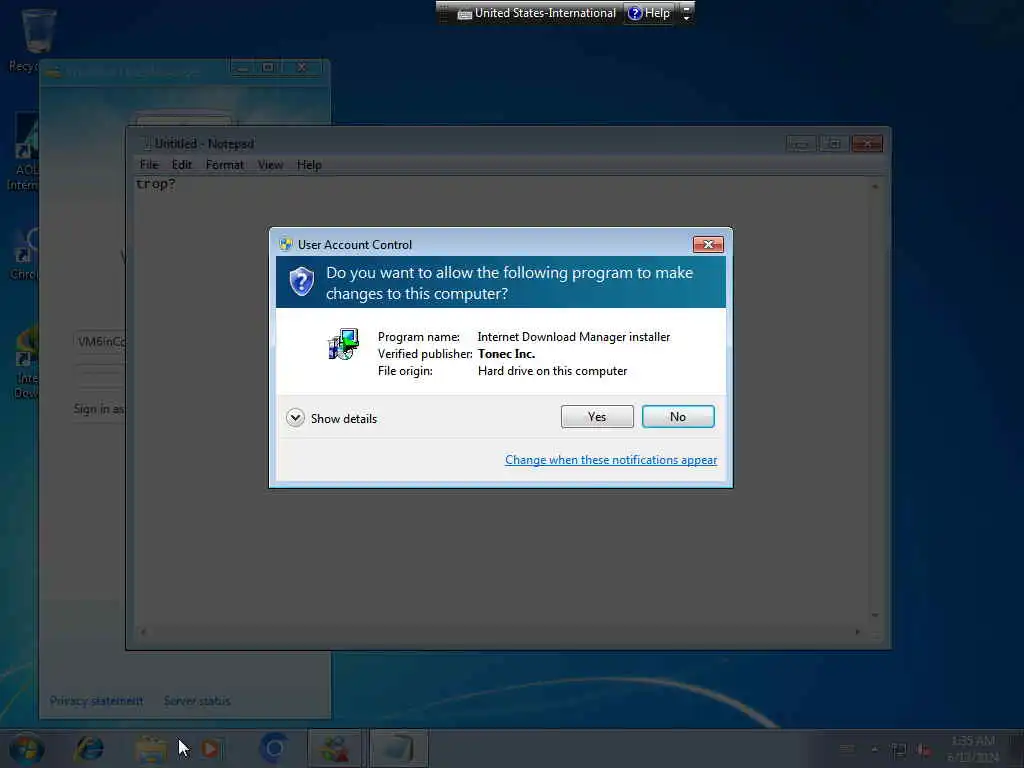Click Notepad horizontal scrollbar left arrow
The height and width of the screenshot is (768, 1024).
143,632
